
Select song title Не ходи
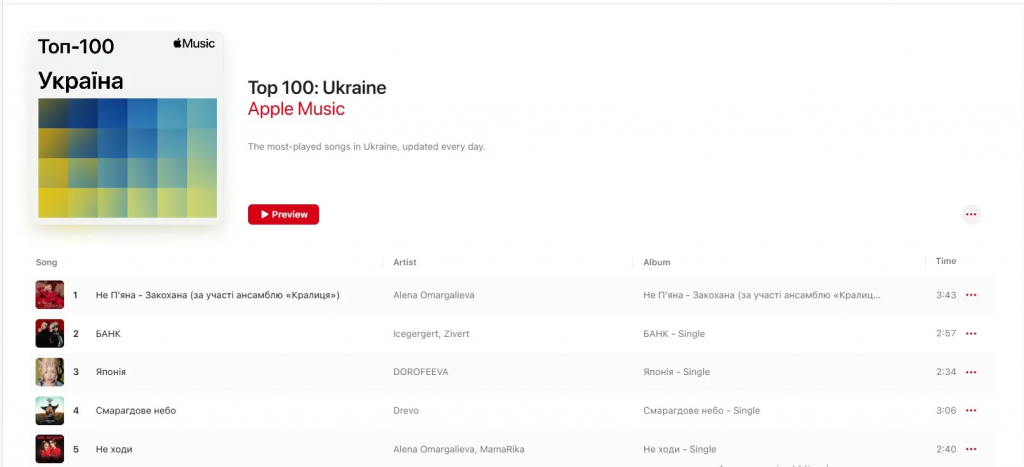114,449
